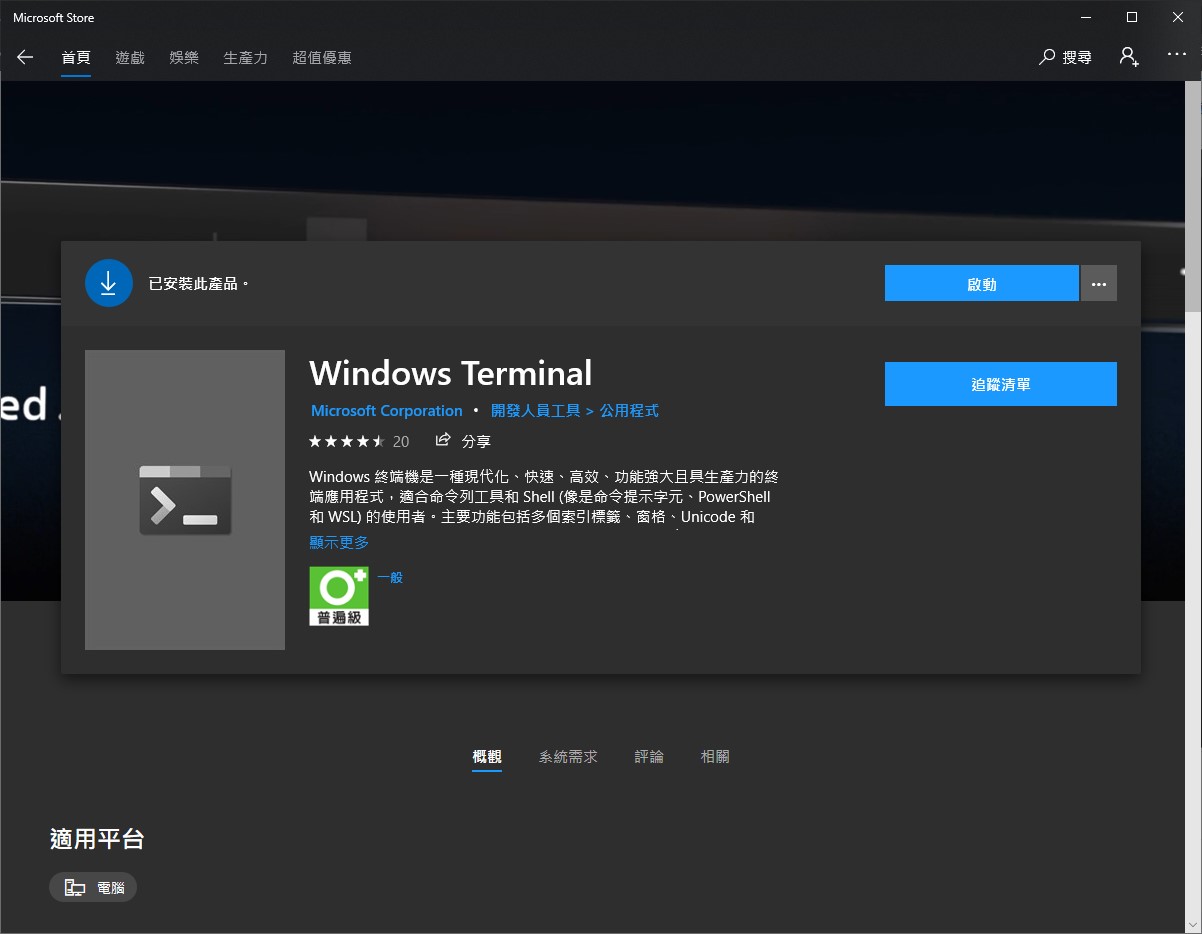Screen dimensions: 1202x934
Task: Close the Microsoft Store window
Action: 1178,17
